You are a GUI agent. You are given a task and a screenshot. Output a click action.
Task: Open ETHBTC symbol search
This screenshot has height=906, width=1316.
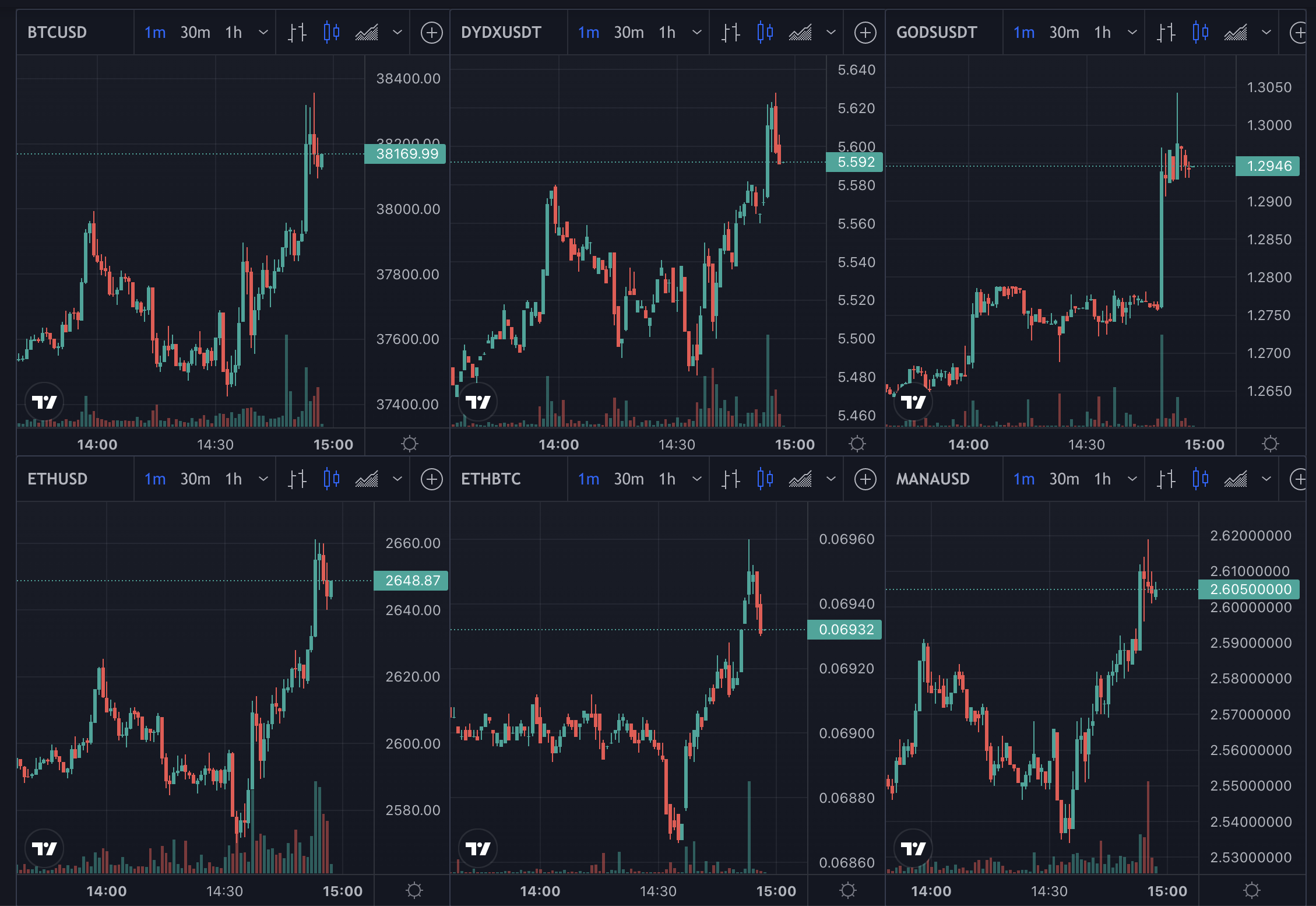(x=491, y=479)
